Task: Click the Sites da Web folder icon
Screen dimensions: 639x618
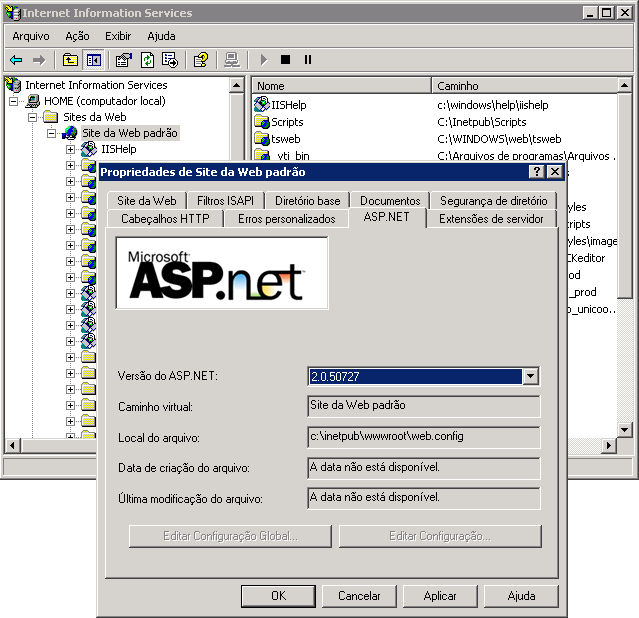Action: tap(51, 117)
